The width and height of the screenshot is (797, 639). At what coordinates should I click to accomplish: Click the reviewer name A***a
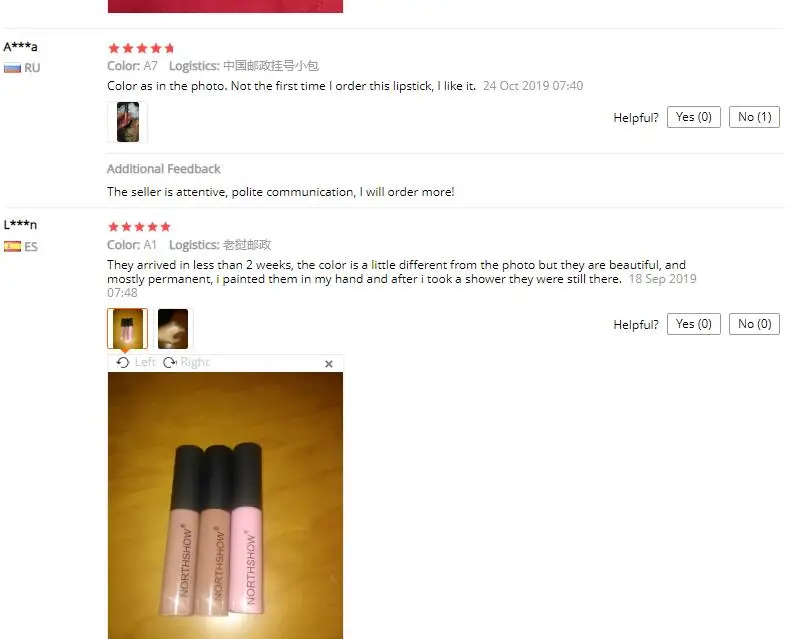(20, 47)
